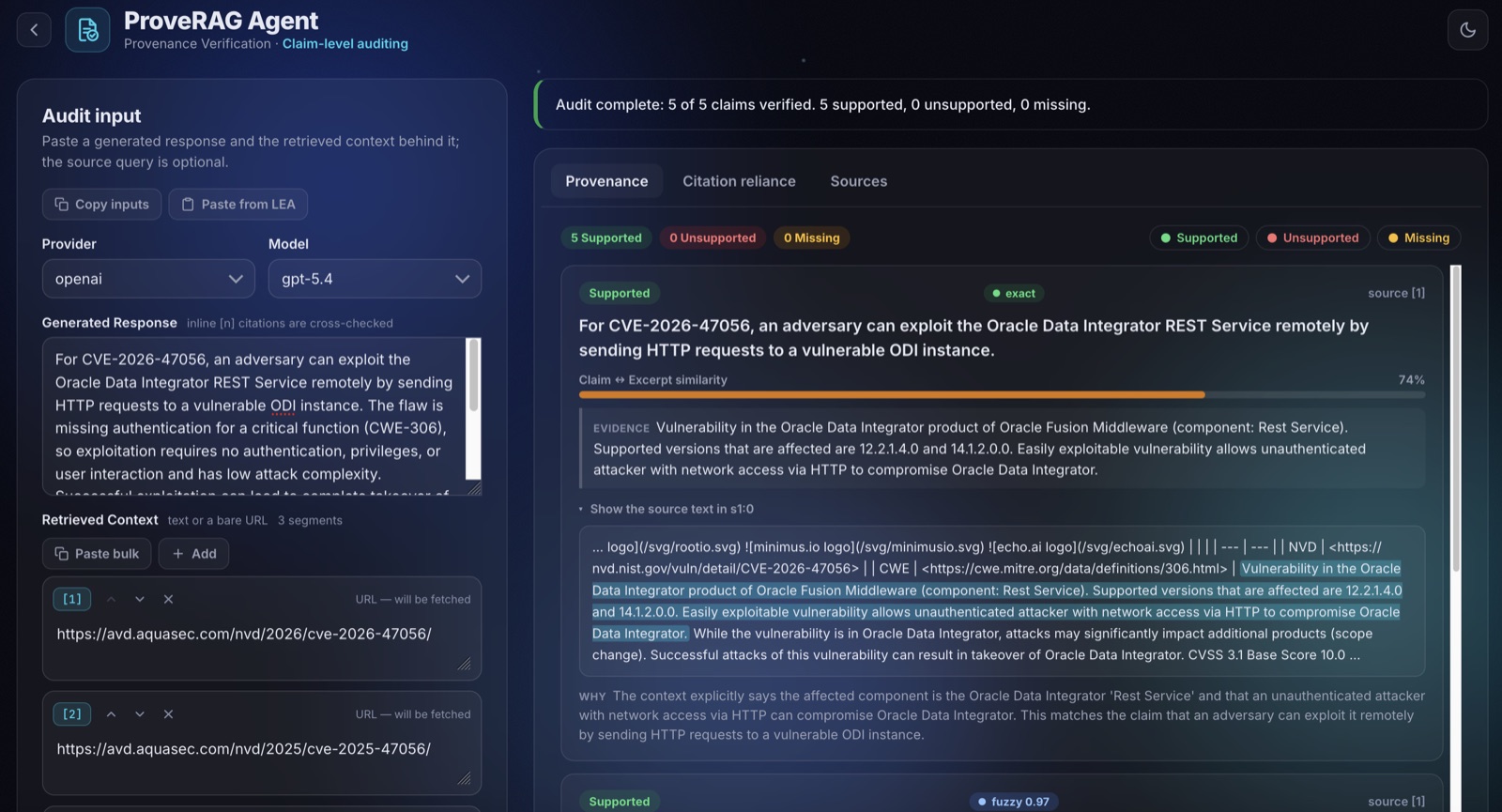Move segment [2] up with arrow
Image resolution: width=1502 pixels, height=812 pixels.
pyautogui.click(x=111, y=714)
